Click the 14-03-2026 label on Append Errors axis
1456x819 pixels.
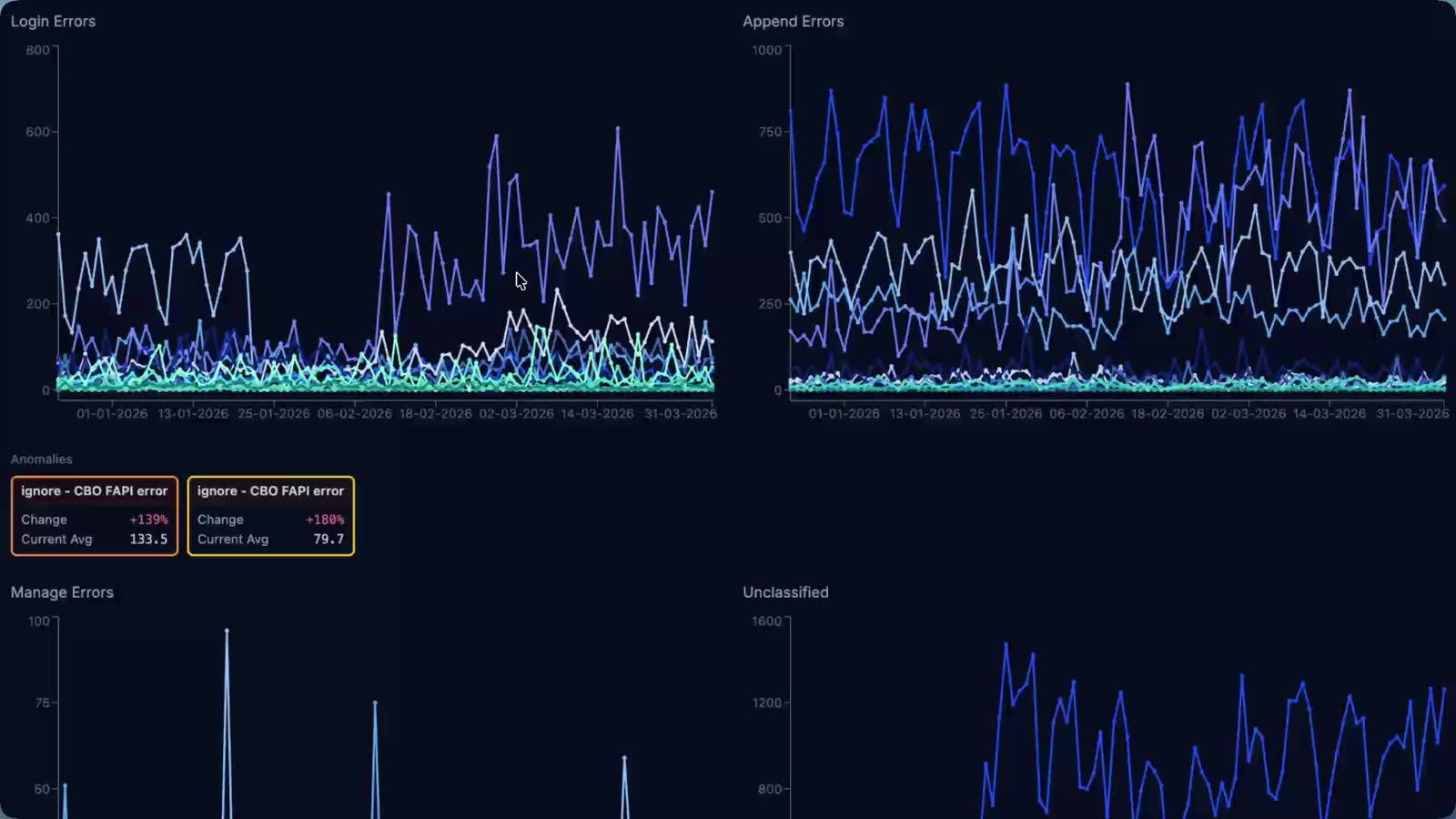point(1330,414)
